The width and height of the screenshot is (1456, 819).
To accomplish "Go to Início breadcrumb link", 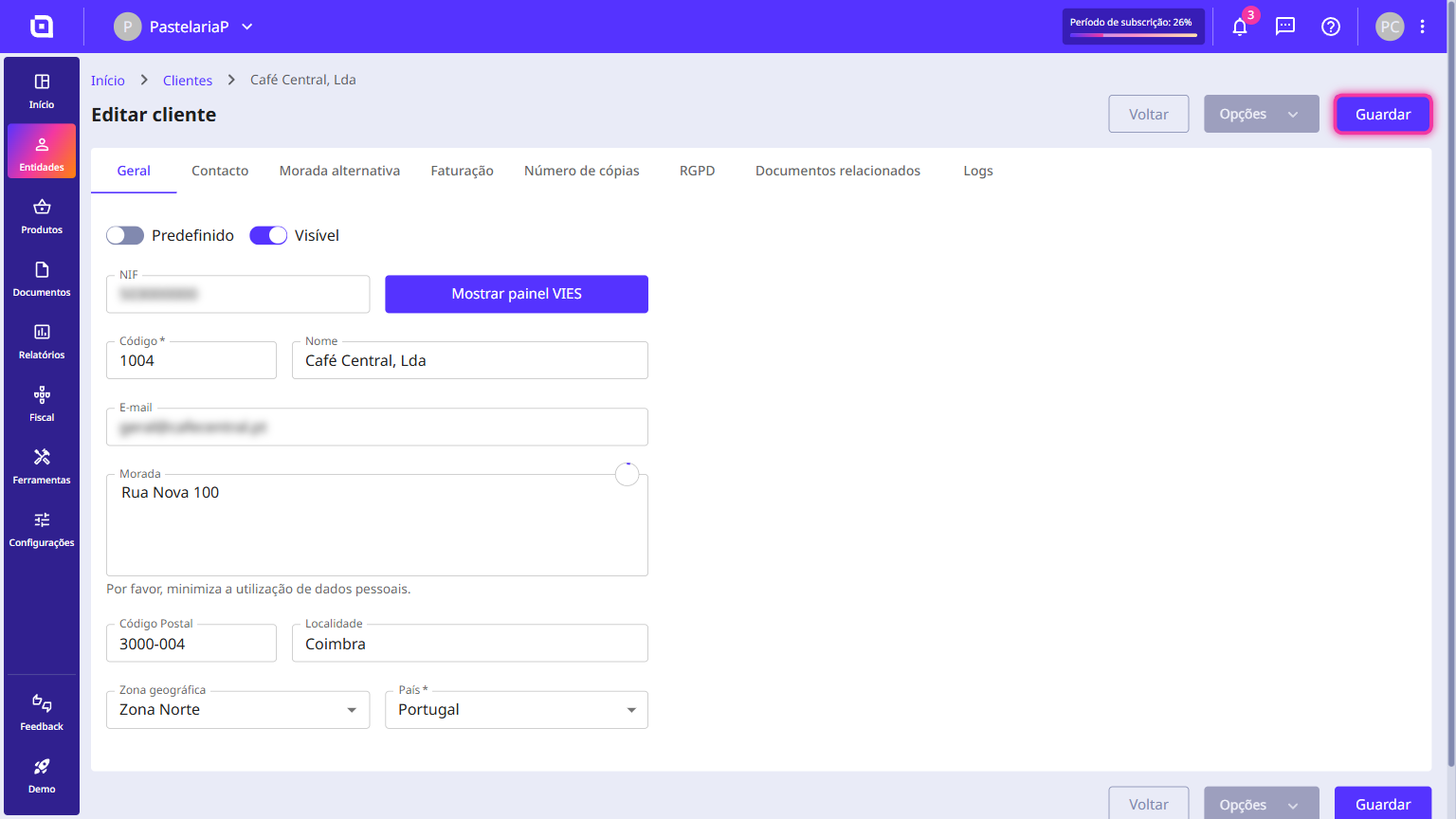I will (x=108, y=81).
